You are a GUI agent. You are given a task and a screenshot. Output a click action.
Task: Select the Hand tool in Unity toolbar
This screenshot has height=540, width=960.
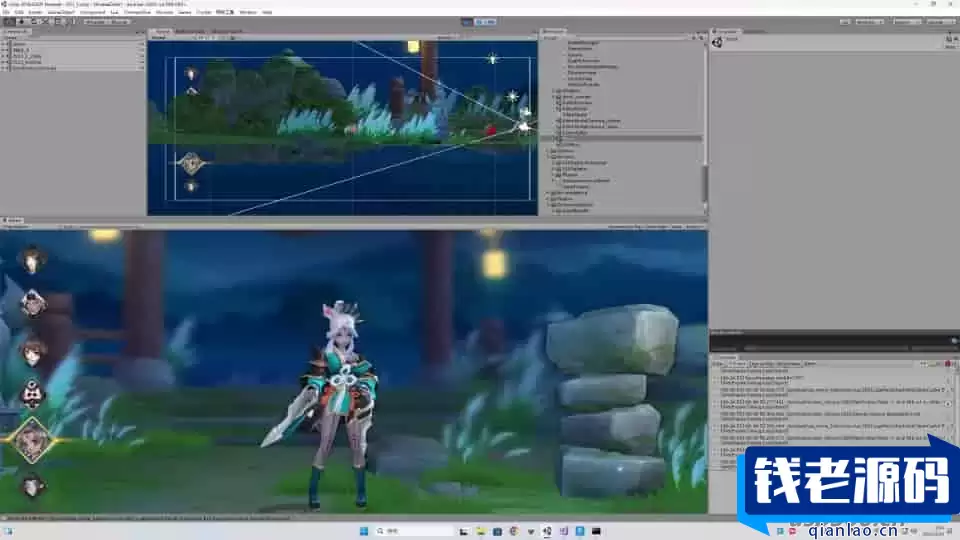[9, 21]
